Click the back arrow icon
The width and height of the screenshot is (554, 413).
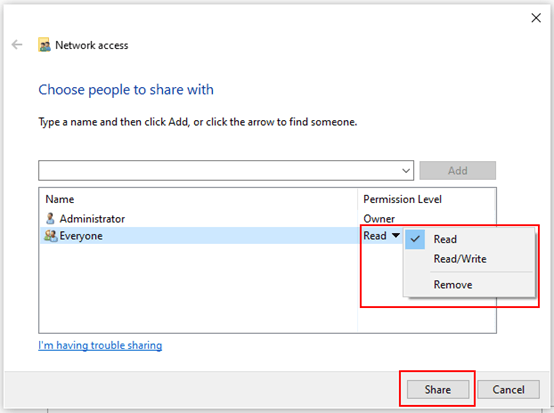coord(17,45)
